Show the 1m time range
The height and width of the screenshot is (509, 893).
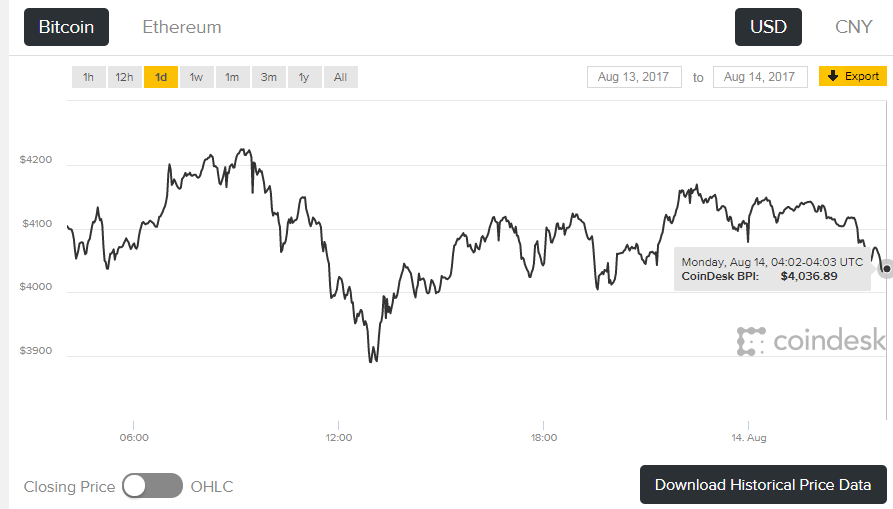coord(232,77)
